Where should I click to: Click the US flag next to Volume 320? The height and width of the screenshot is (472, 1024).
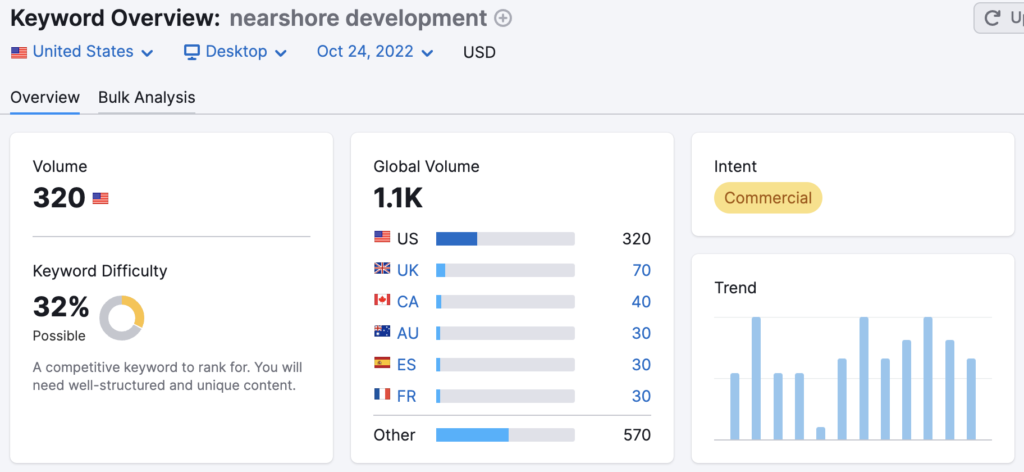(x=101, y=198)
